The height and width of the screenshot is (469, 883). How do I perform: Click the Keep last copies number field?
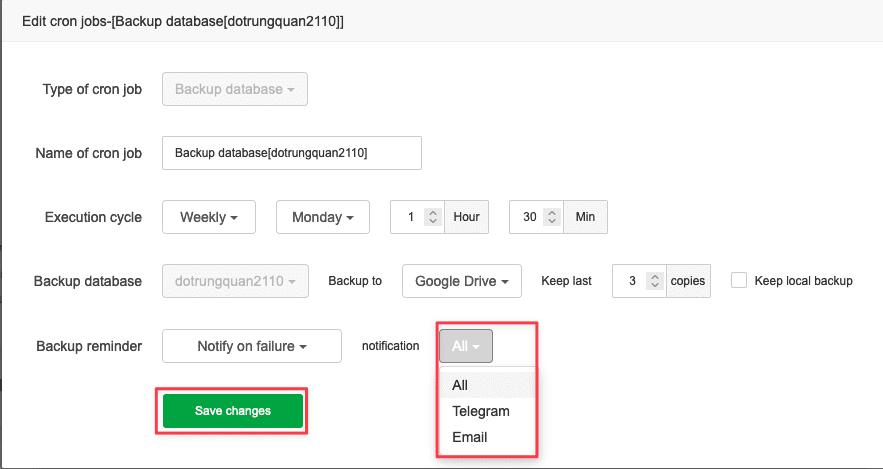(630, 281)
